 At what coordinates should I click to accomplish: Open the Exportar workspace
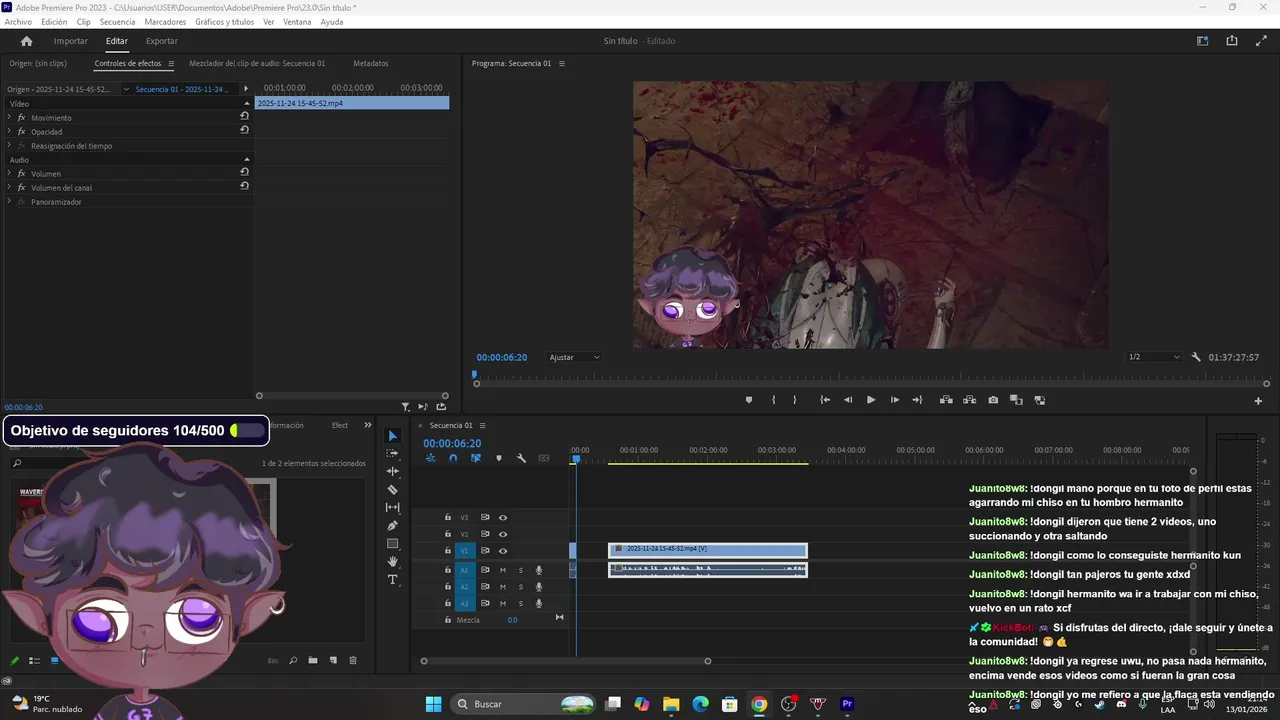tap(161, 41)
